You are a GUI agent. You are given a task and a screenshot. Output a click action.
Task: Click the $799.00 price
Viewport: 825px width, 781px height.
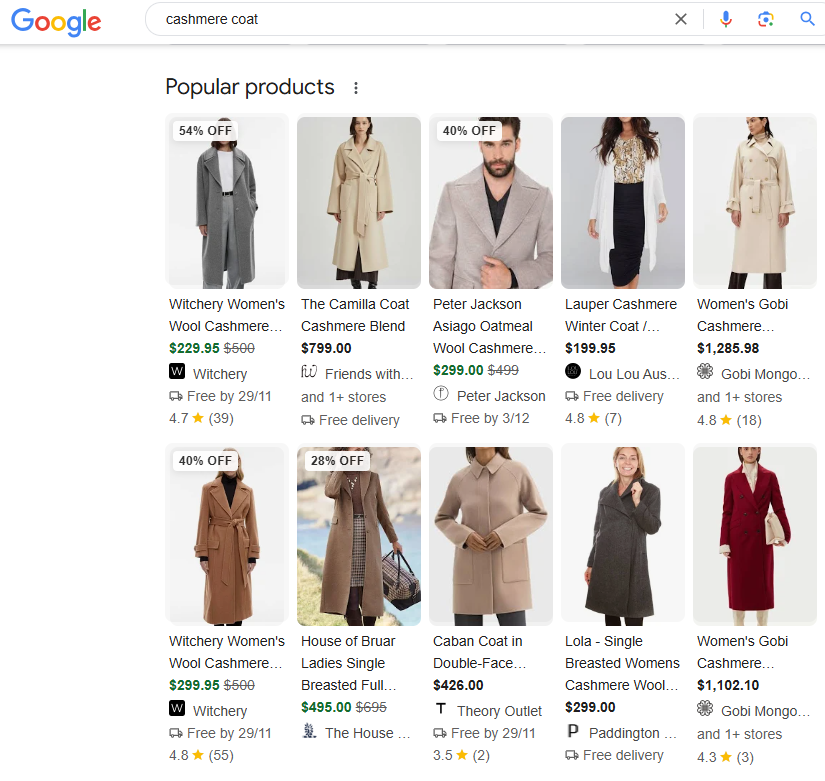[x=326, y=348]
